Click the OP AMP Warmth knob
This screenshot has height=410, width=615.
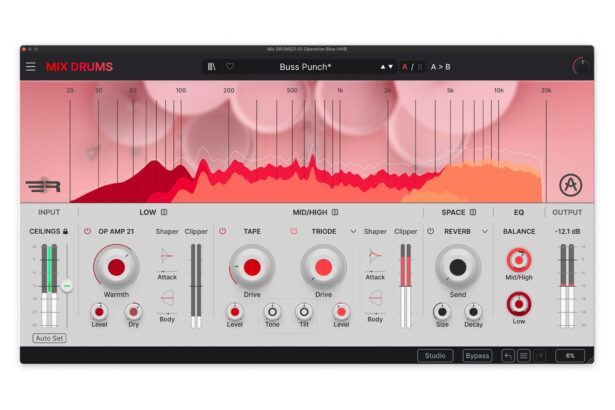(x=116, y=267)
